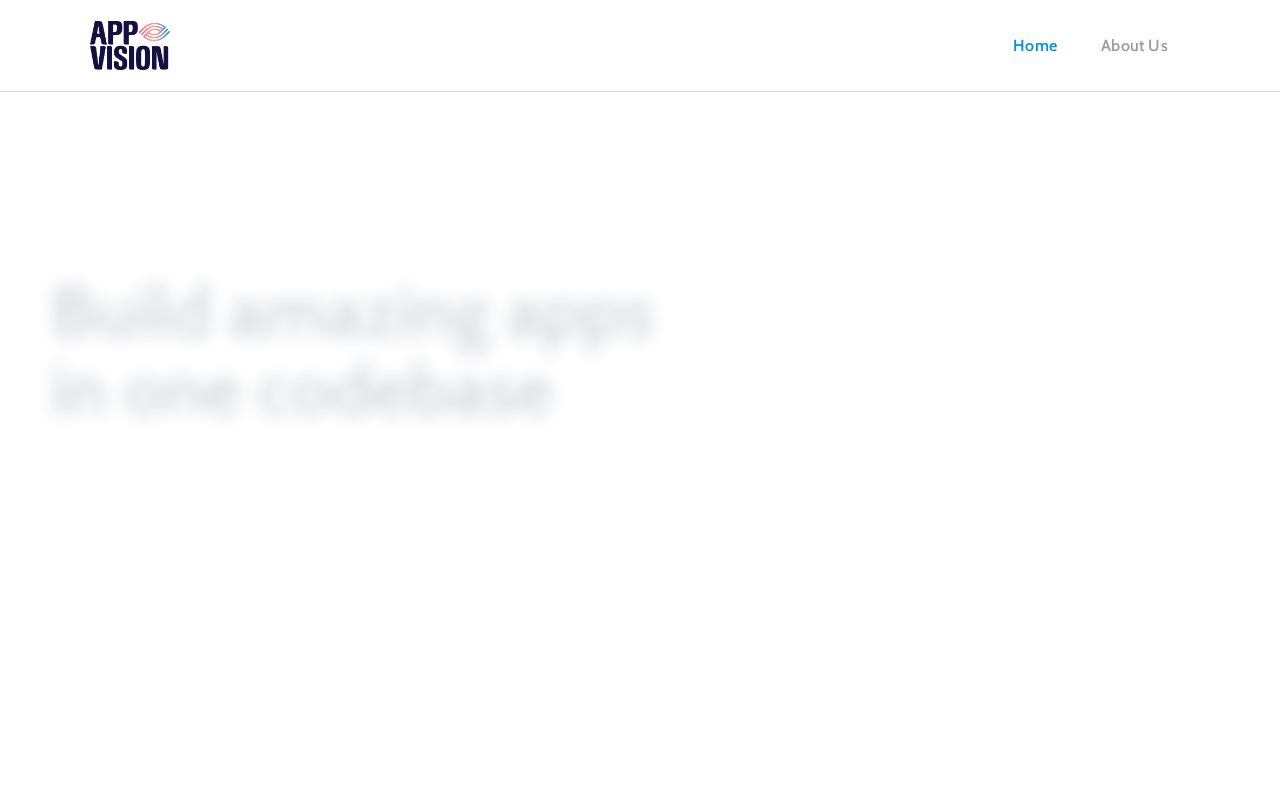Image resolution: width=1280 pixels, height=800 pixels.
Task: Click the 'in one codebase' headline line
Action: click(x=301, y=390)
